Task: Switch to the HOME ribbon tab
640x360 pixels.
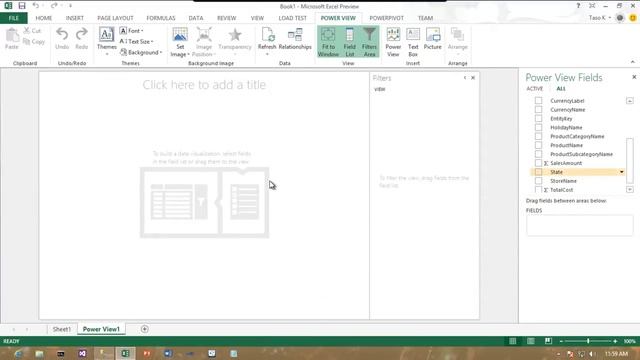Action: pyautogui.click(x=44, y=18)
